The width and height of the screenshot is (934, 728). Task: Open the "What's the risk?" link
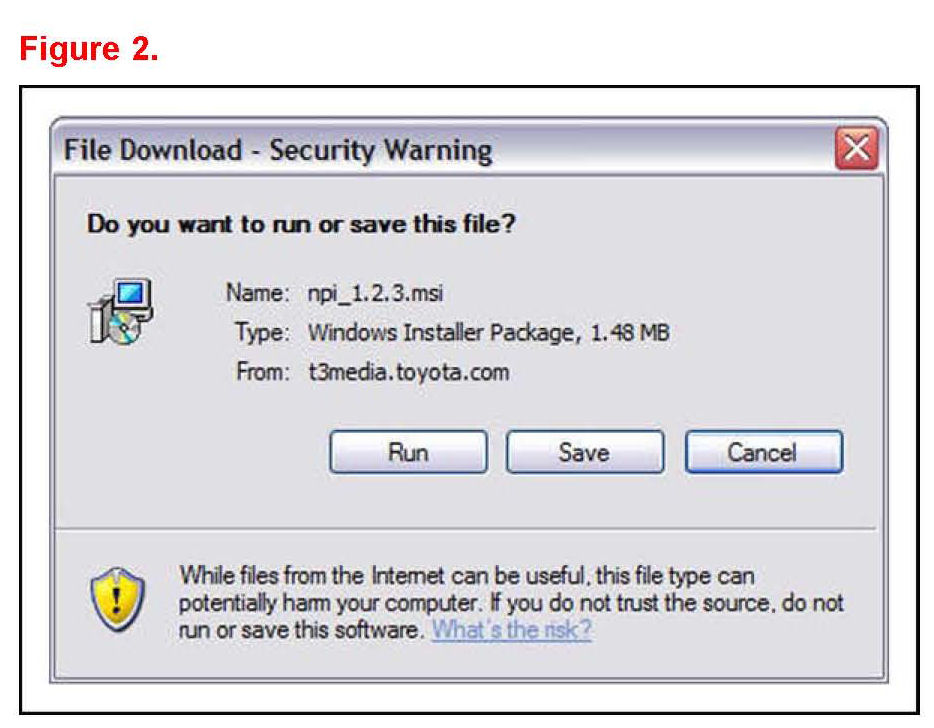pyautogui.click(x=511, y=630)
